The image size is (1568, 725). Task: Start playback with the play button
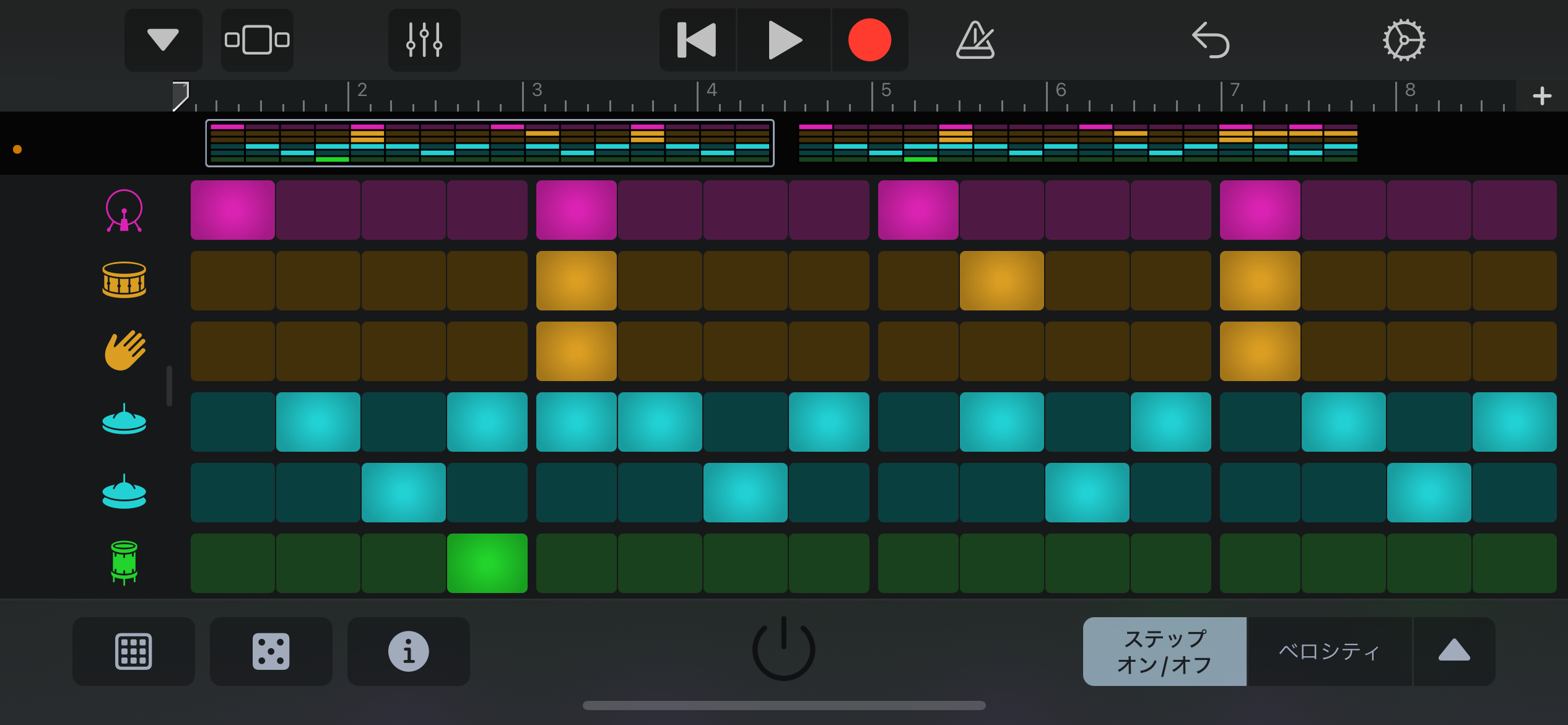[784, 40]
